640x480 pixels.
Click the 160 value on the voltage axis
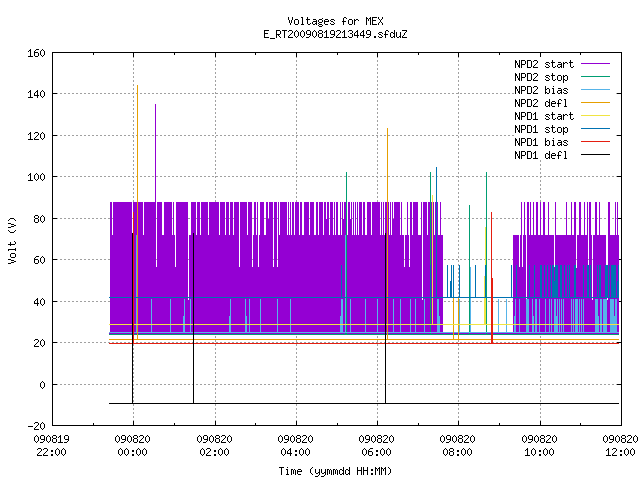(x=36, y=53)
